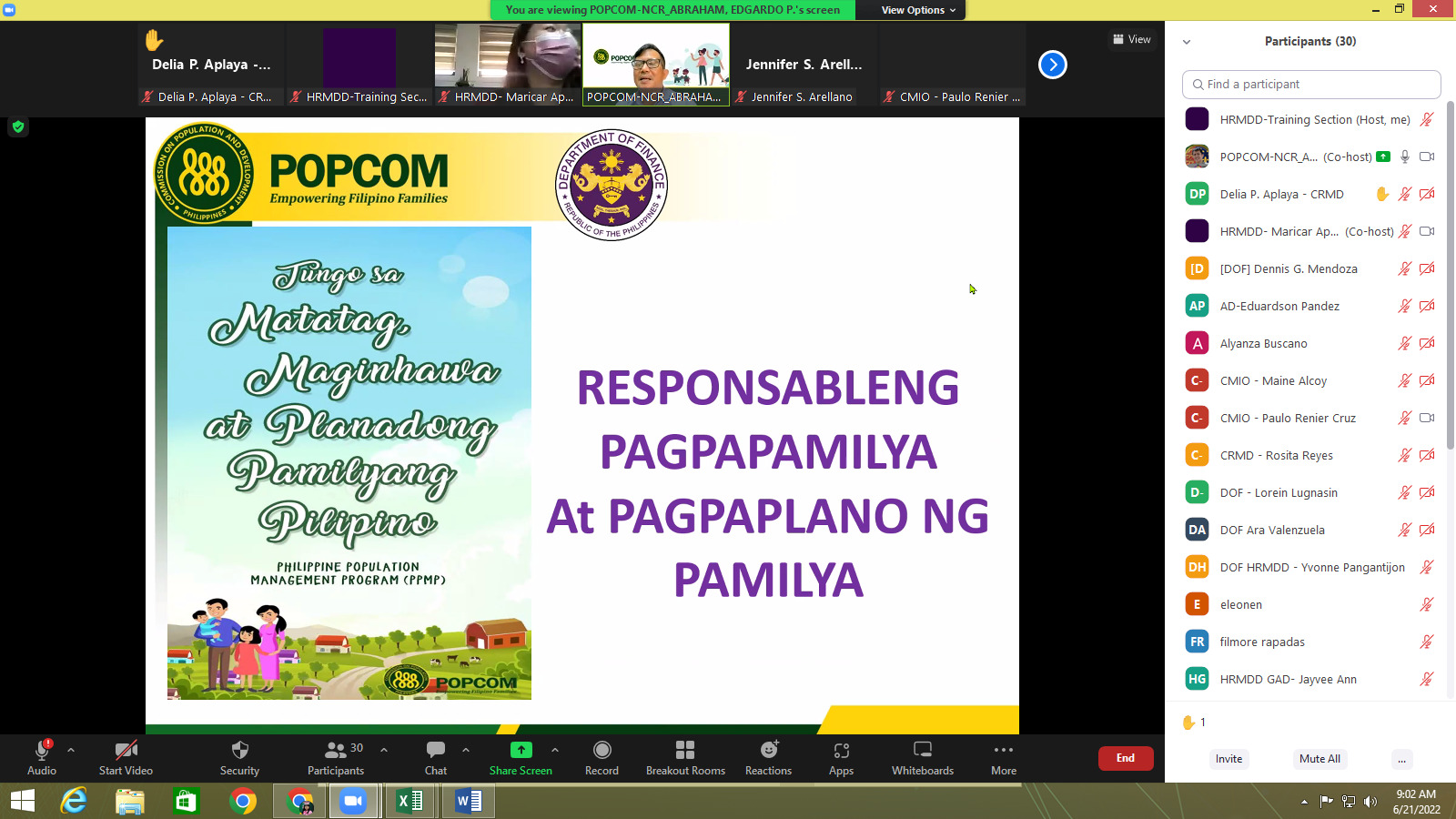Screen dimensions: 1456x819
Task: Open the More options menu in the toolbar
Action: tap(1004, 758)
